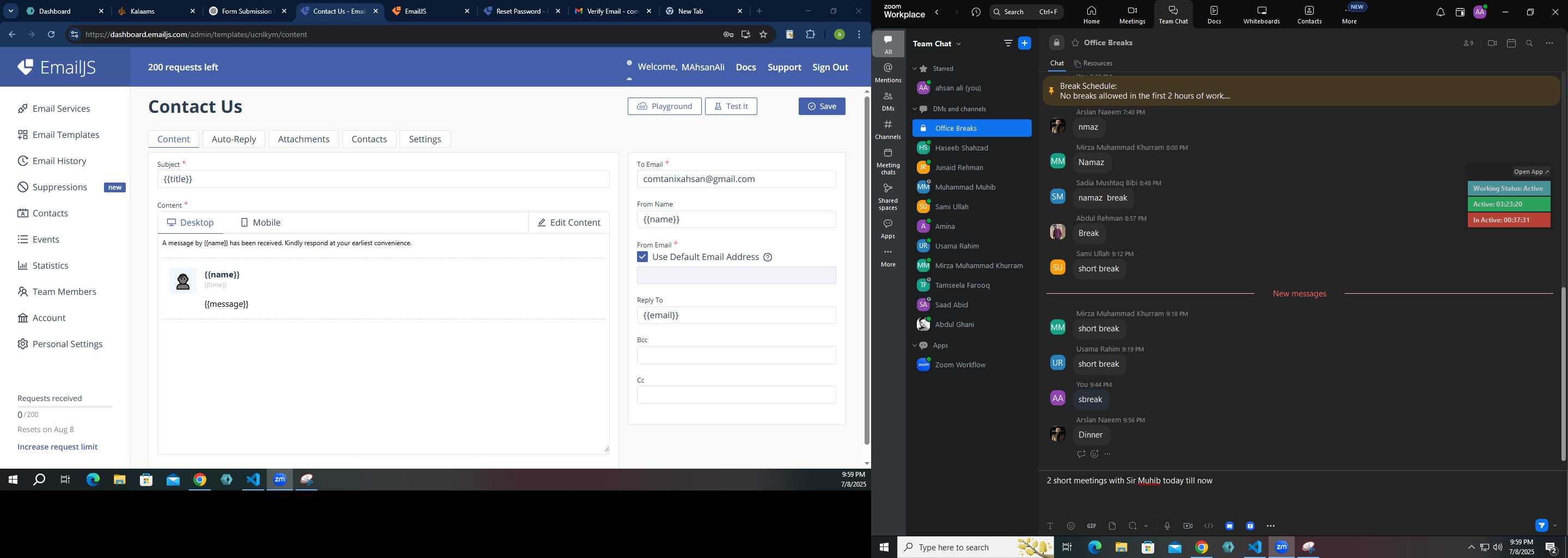The image size is (1568, 558).
Task: Click Increase request limit link
Action: (57, 447)
